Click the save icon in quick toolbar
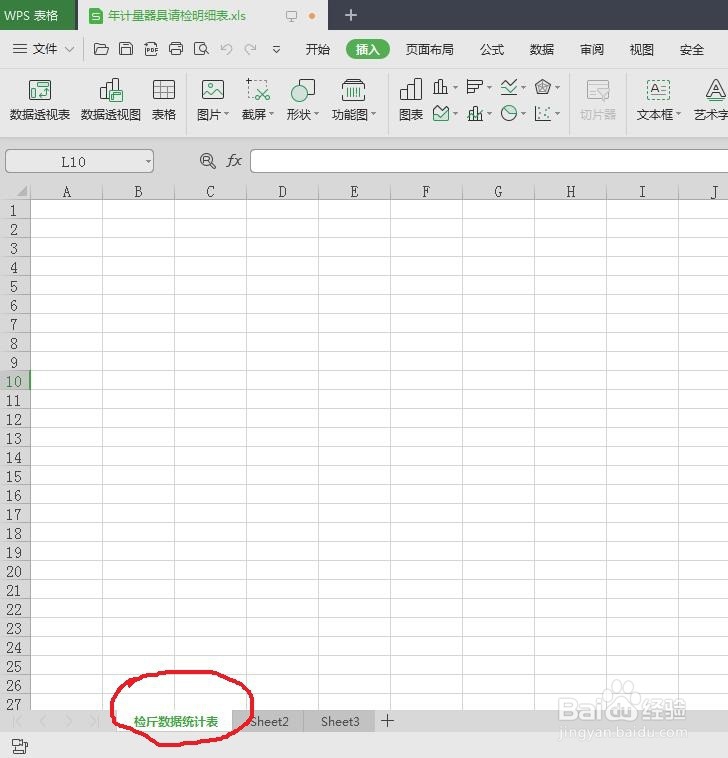The width and height of the screenshot is (728, 758). tap(126, 49)
